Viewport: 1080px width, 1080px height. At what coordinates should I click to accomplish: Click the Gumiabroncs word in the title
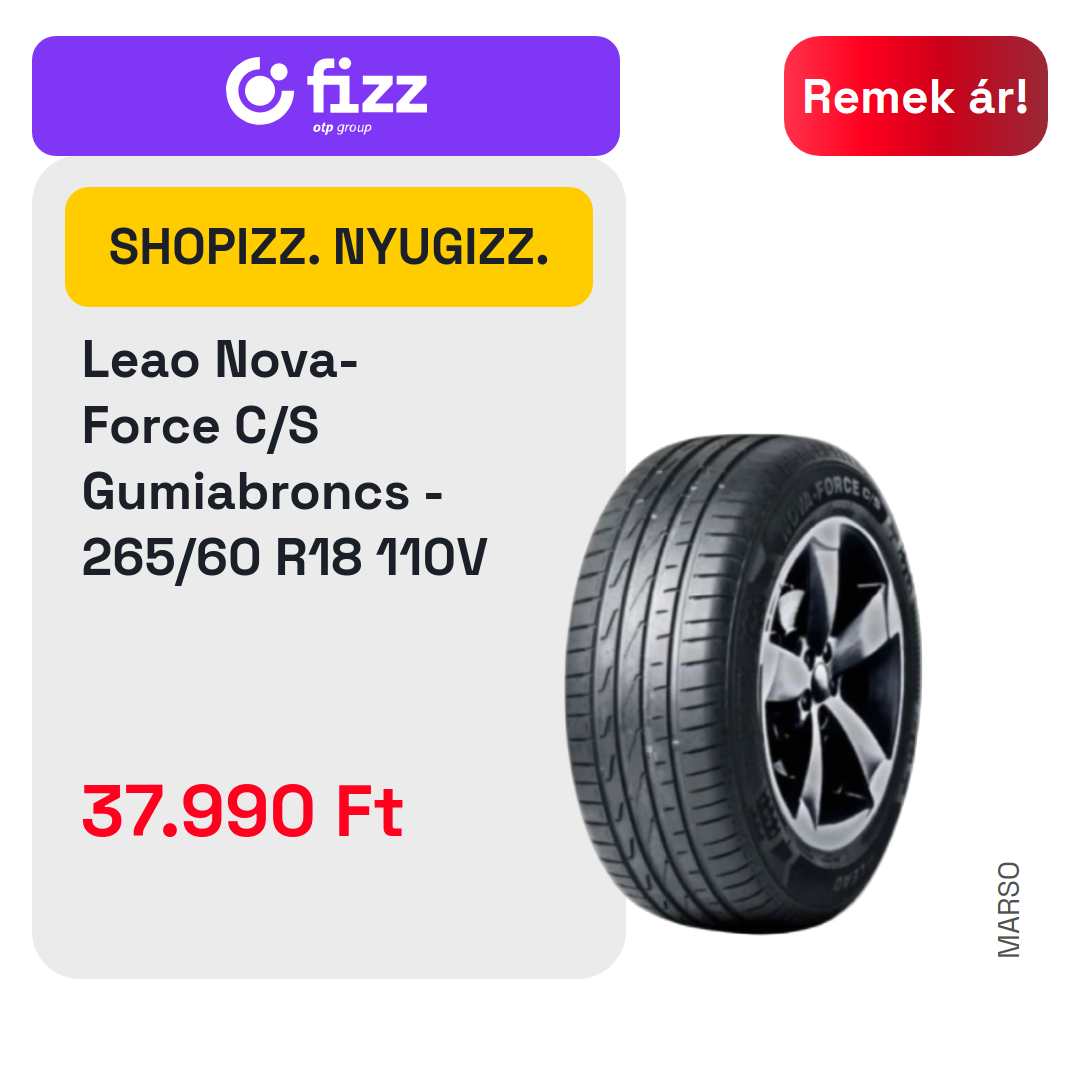pos(246,492)
